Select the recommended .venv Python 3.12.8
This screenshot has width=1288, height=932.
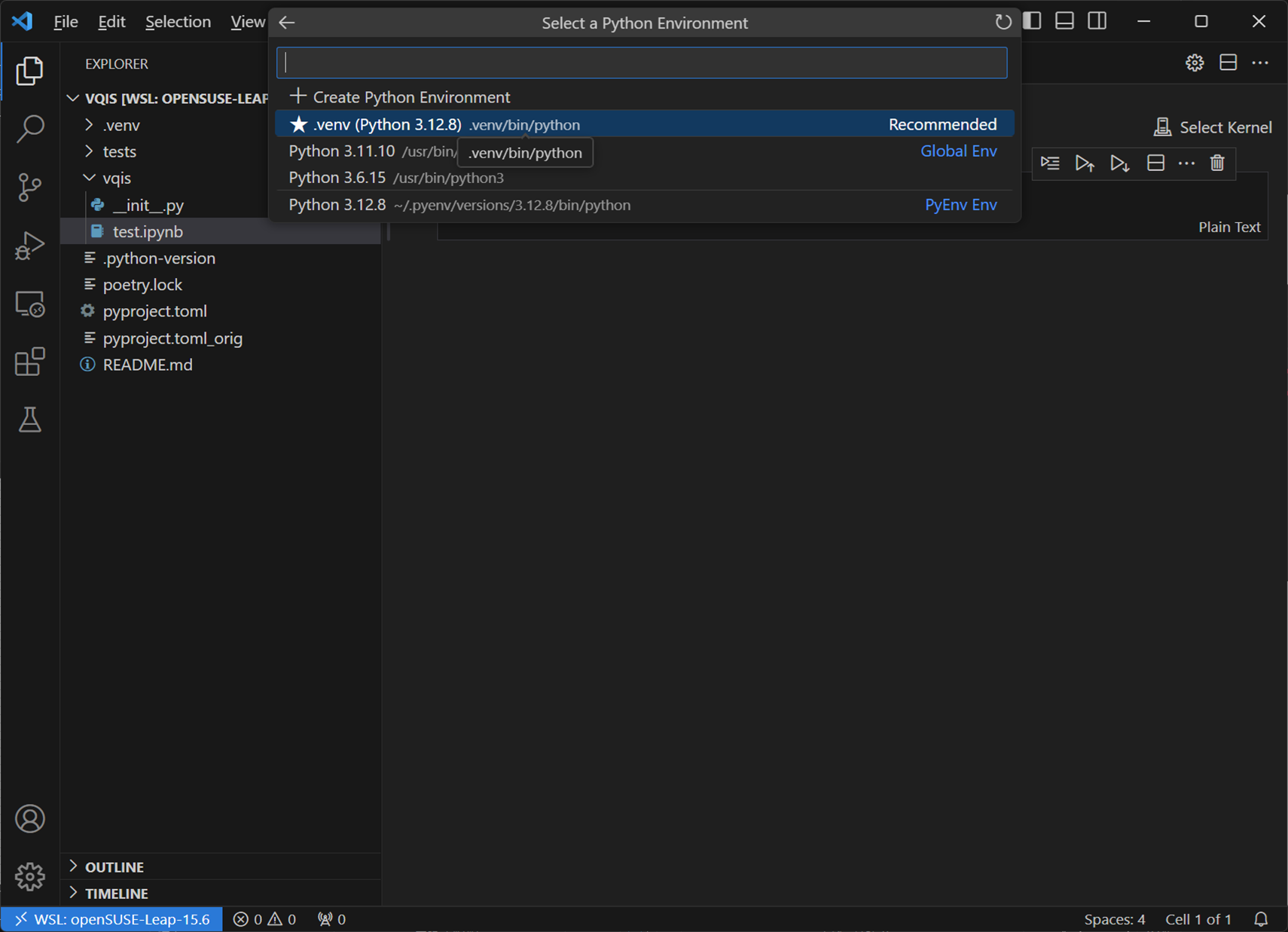tap(645, 124)
